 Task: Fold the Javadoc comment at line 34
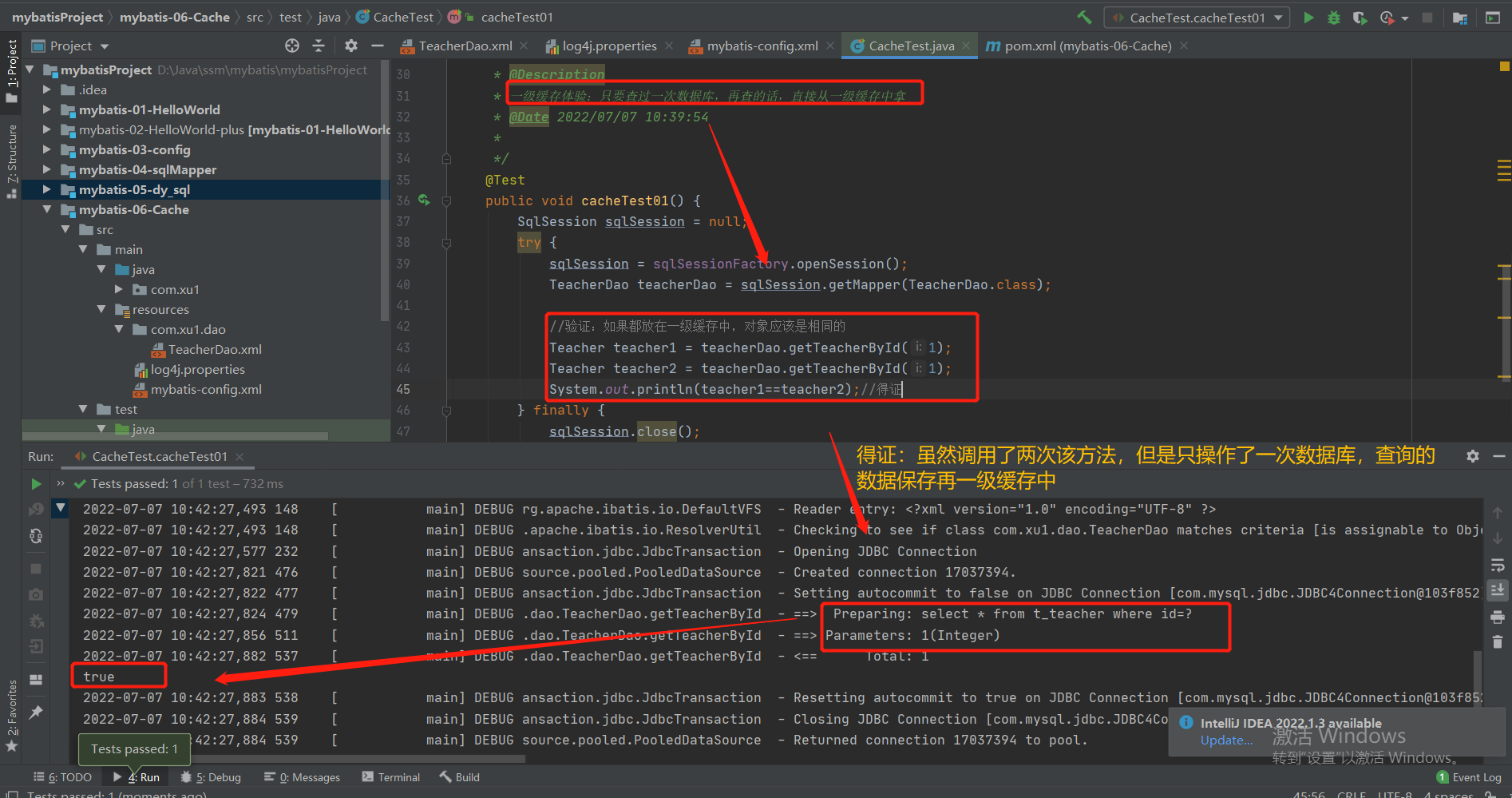(x=446, y=158)
